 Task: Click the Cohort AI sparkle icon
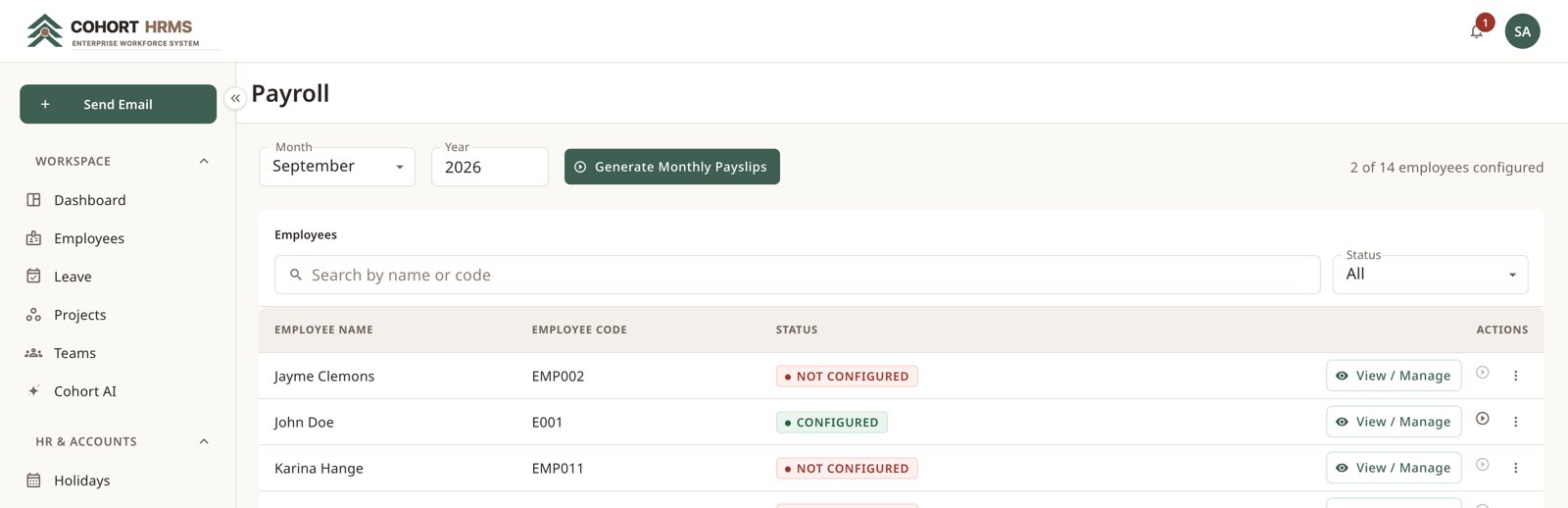(33, 391)
